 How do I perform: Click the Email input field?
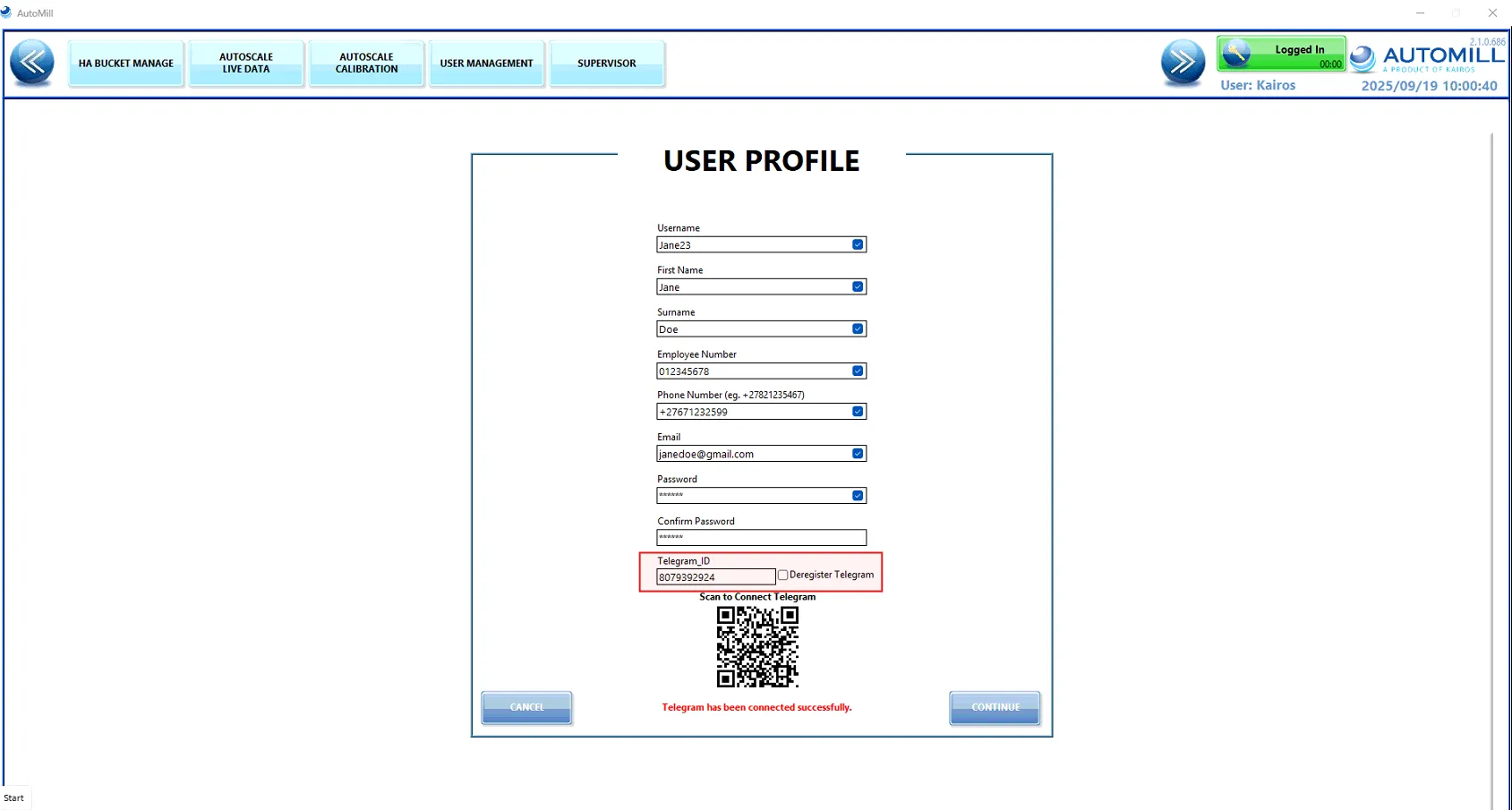tap(761, 454)
